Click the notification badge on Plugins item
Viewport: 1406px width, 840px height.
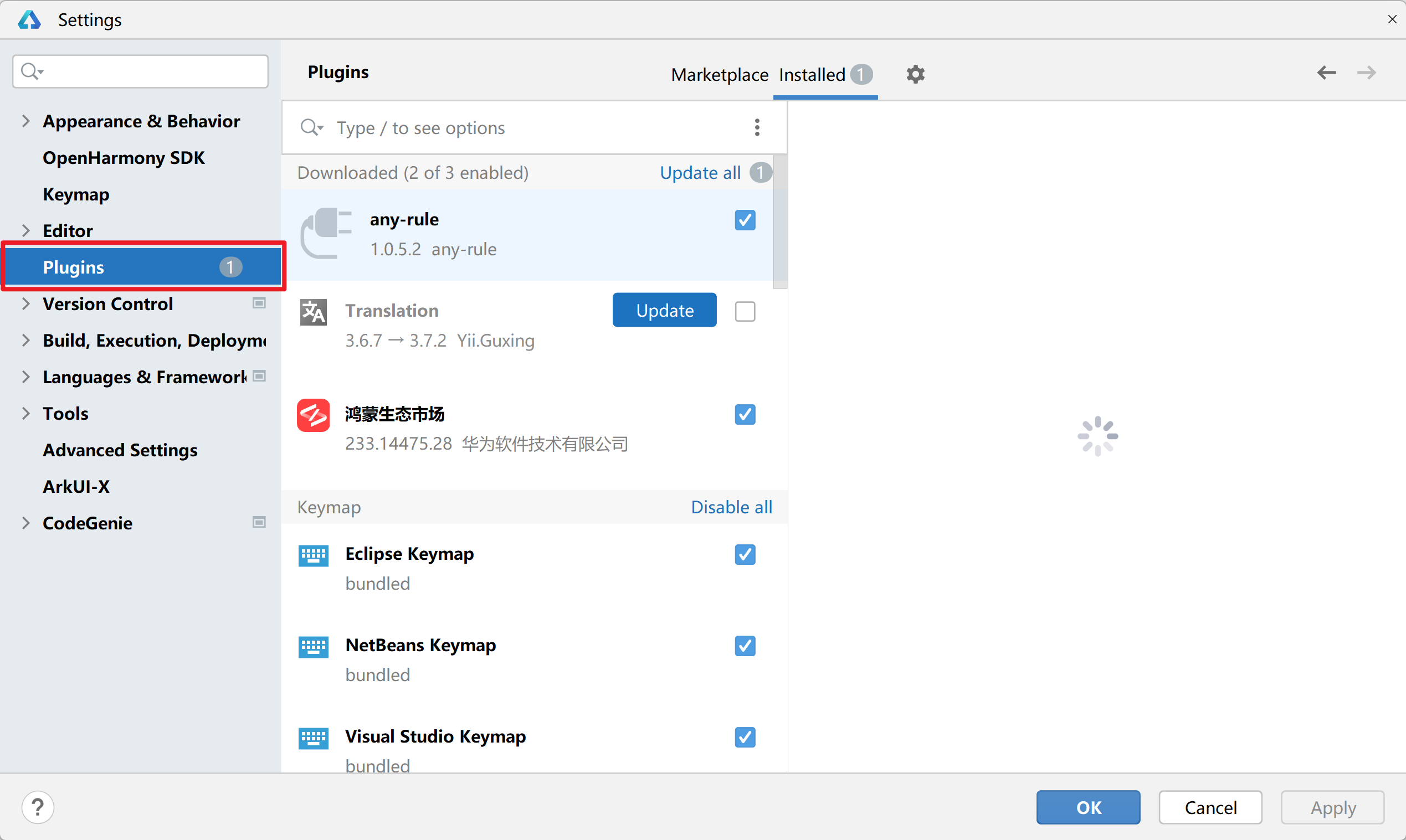click(x=230, y=266)
